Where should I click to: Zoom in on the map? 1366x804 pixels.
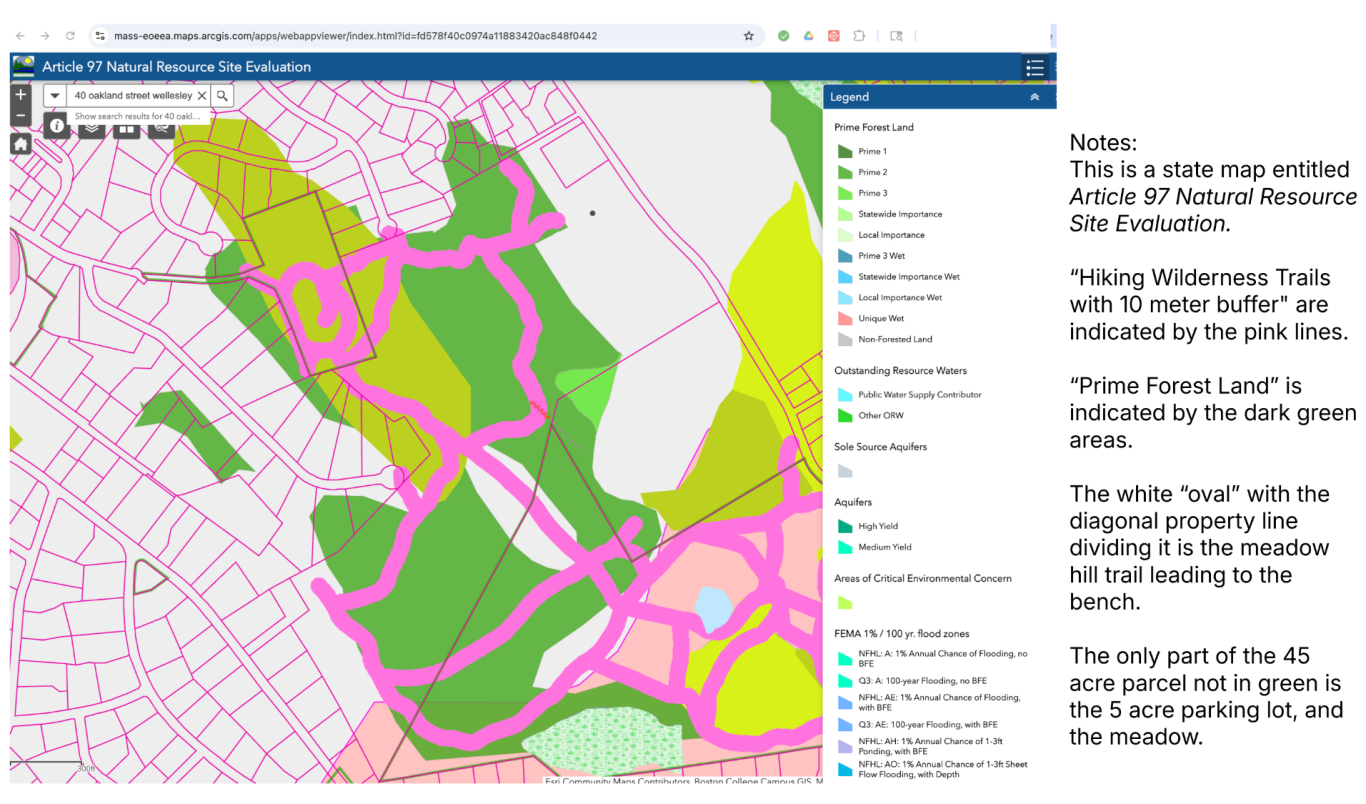pos(21,95)
